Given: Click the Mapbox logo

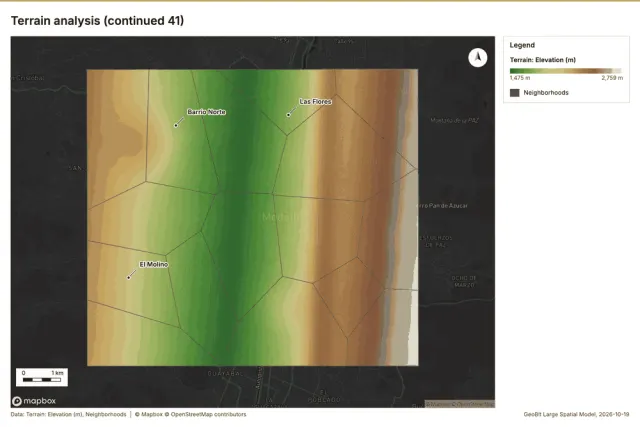Looking at the screenshot, I should coord(34,401).
